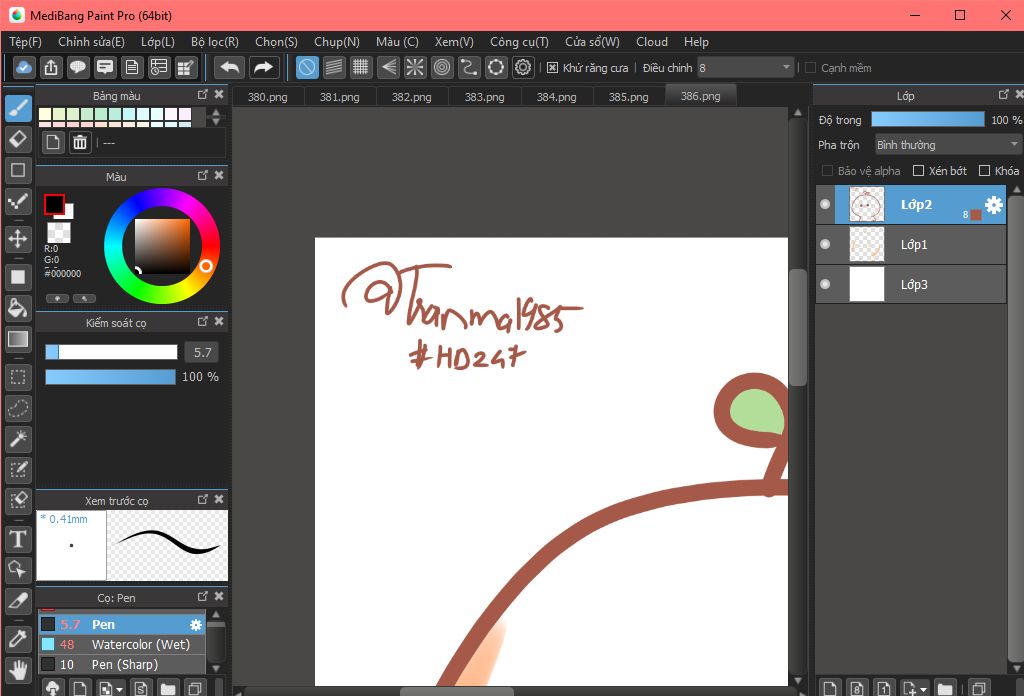Screen dimensions: 1024x696
Task: Turn off snap with the circle-slash icon
Action: click(307, 67)
